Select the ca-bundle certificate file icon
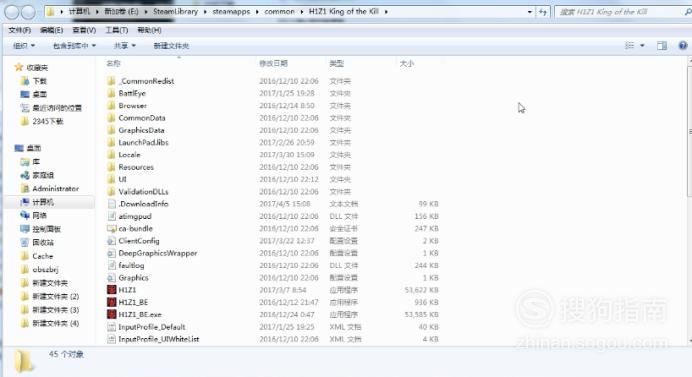692x377 pixels. (x=112, y=228)
